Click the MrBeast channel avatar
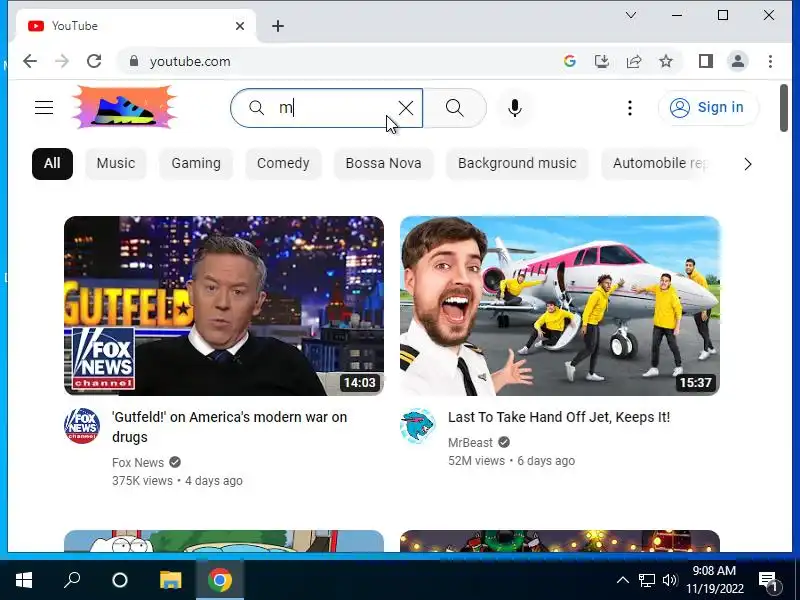The width and height of the screenshot is (800, 600). pyautogui.click(x=418, y=426)
